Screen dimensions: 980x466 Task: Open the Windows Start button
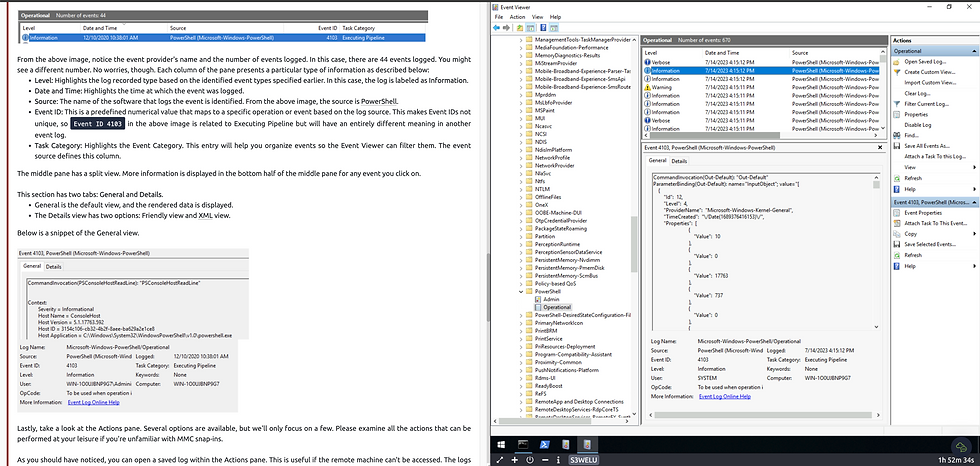(x=501, y=445)
